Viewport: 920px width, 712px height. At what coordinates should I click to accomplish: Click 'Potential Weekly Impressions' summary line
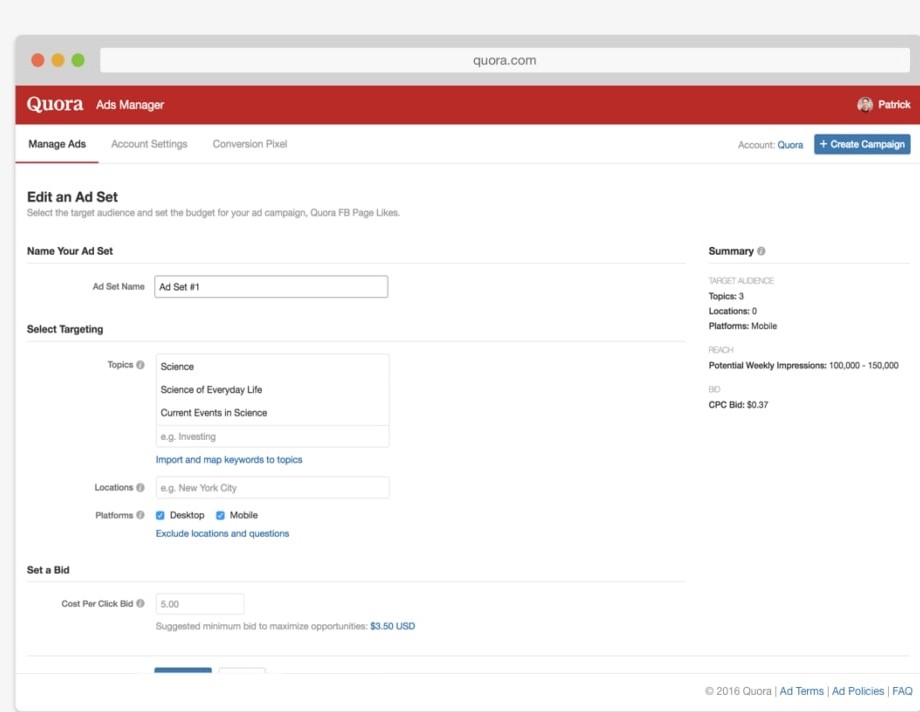(x=803, y=365)
